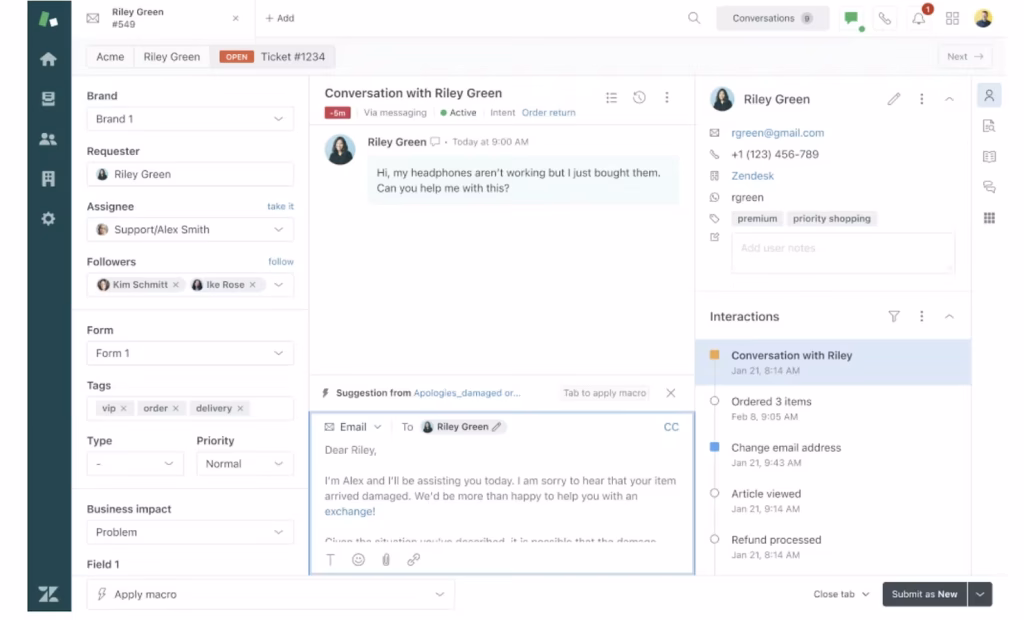1024x620 pixels.
Task: Select the Ticket #1234 tab
Action: click(x=273, y=57)
